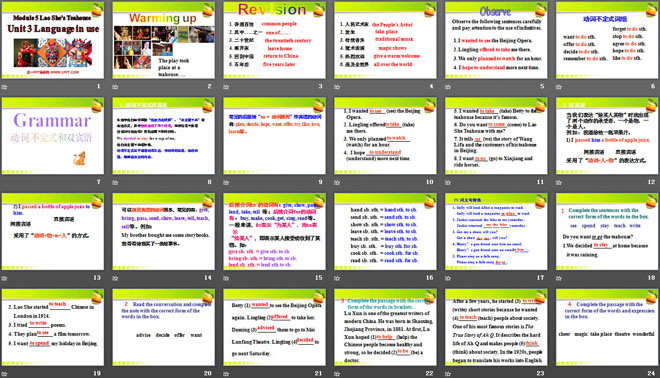Click the animation star under slide 19

[x=4, y=374]
